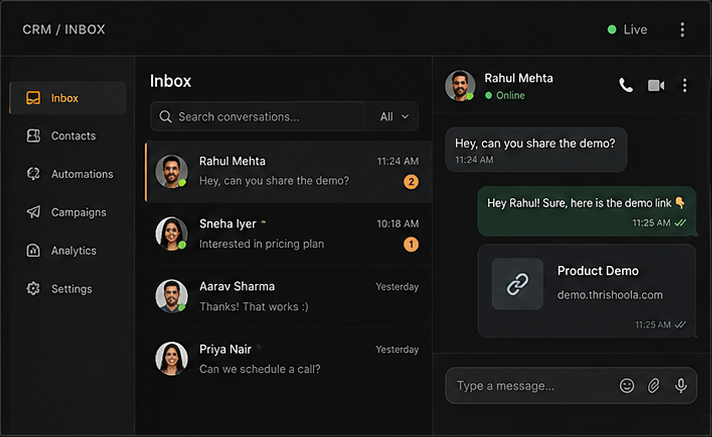Start a voice call with Rahul Mehta
The width and height of the screenshot is (712, 437).
[x=626, y=85]
